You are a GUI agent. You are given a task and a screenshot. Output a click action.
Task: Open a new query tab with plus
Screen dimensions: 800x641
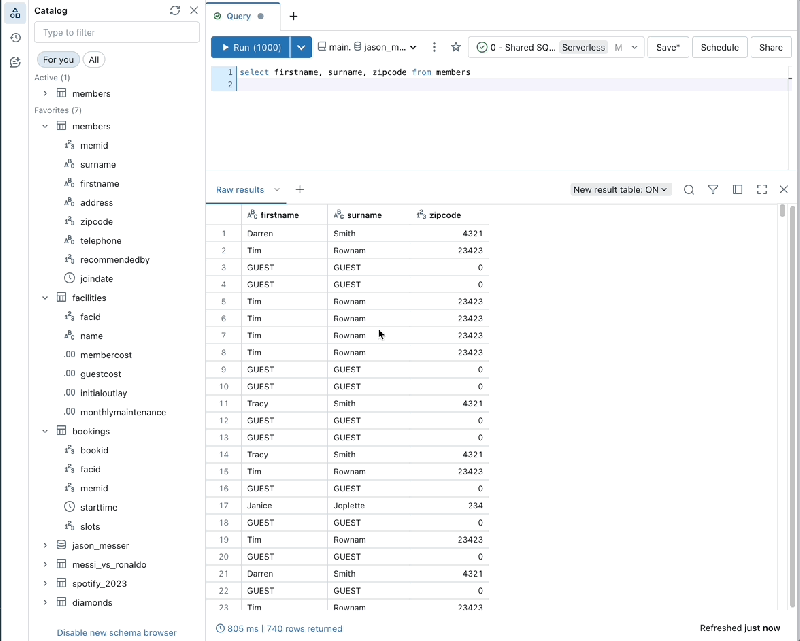pyautogui.click(x=292, y=16)
